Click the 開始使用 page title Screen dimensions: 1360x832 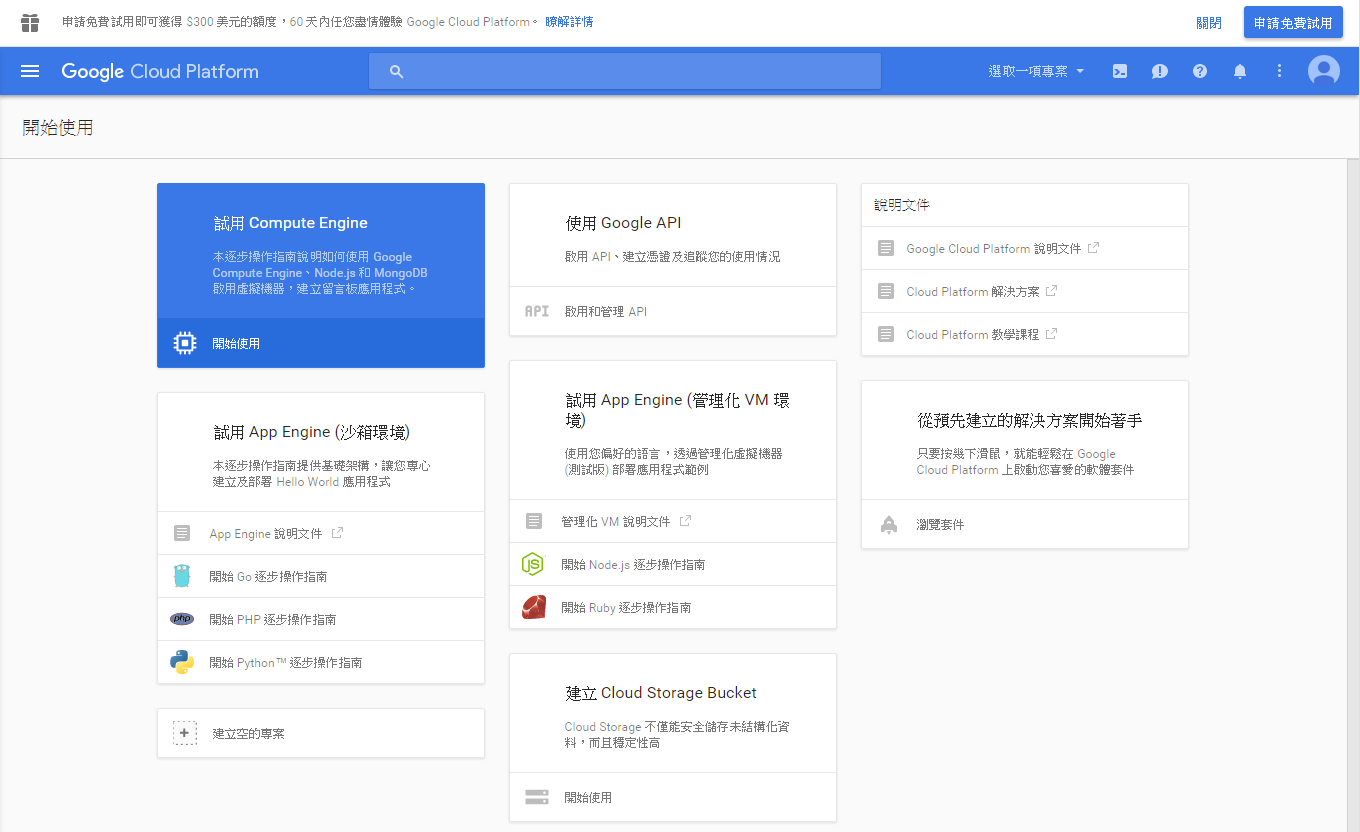click(x=58, y=128)
